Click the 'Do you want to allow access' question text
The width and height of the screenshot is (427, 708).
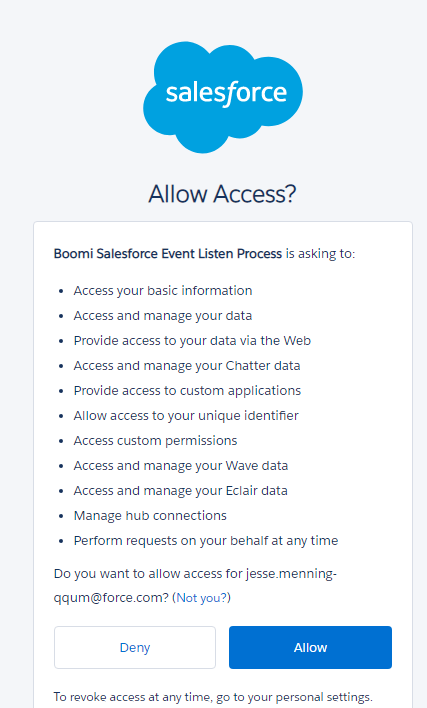point(195,586)
